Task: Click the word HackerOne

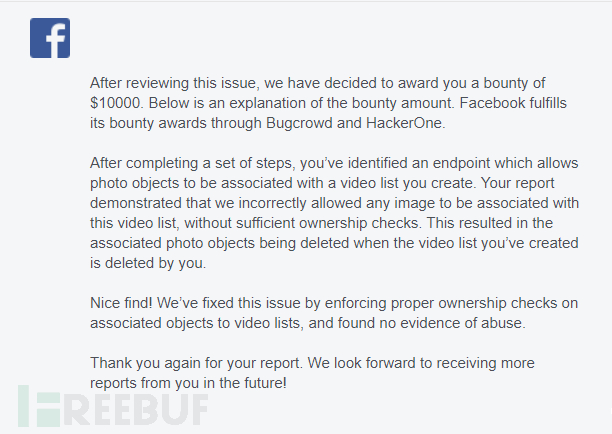Action: coord(404,123)
